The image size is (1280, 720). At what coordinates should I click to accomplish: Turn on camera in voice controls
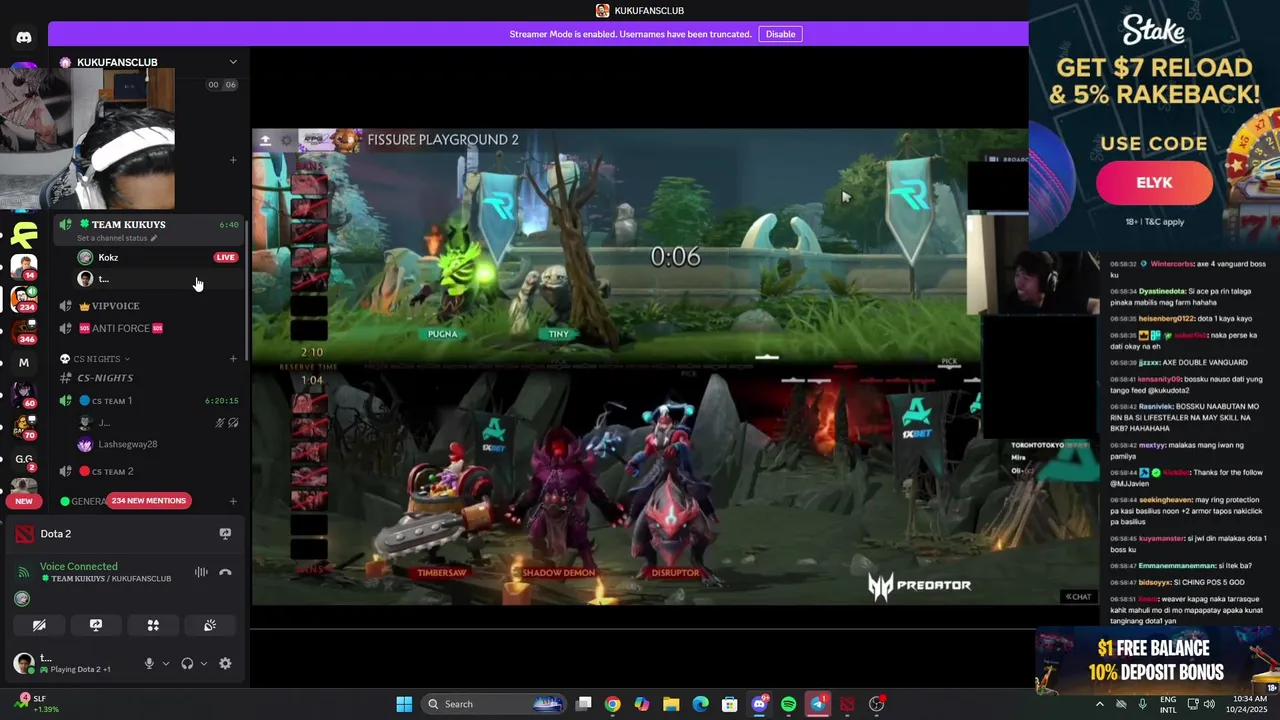(x=39, y=625)
